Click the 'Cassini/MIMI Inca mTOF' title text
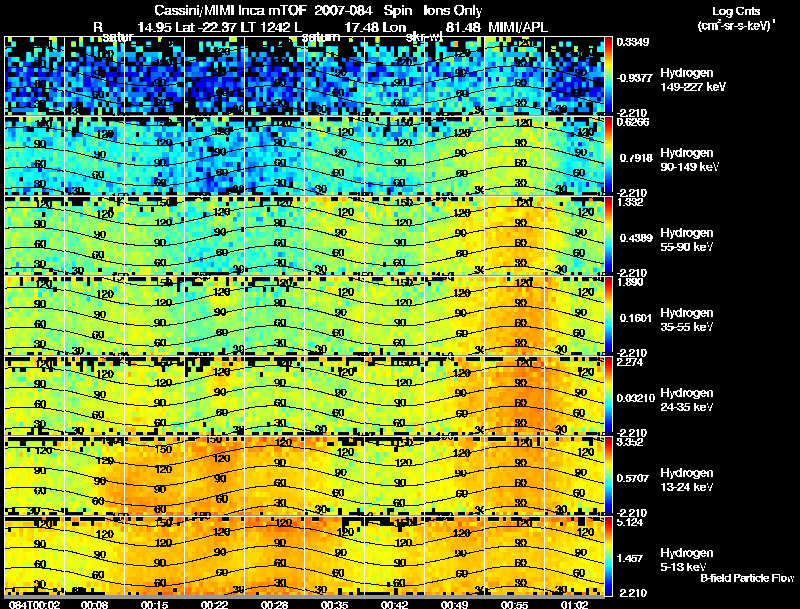This screenshot has width=800, height=609. pos(230,11)
